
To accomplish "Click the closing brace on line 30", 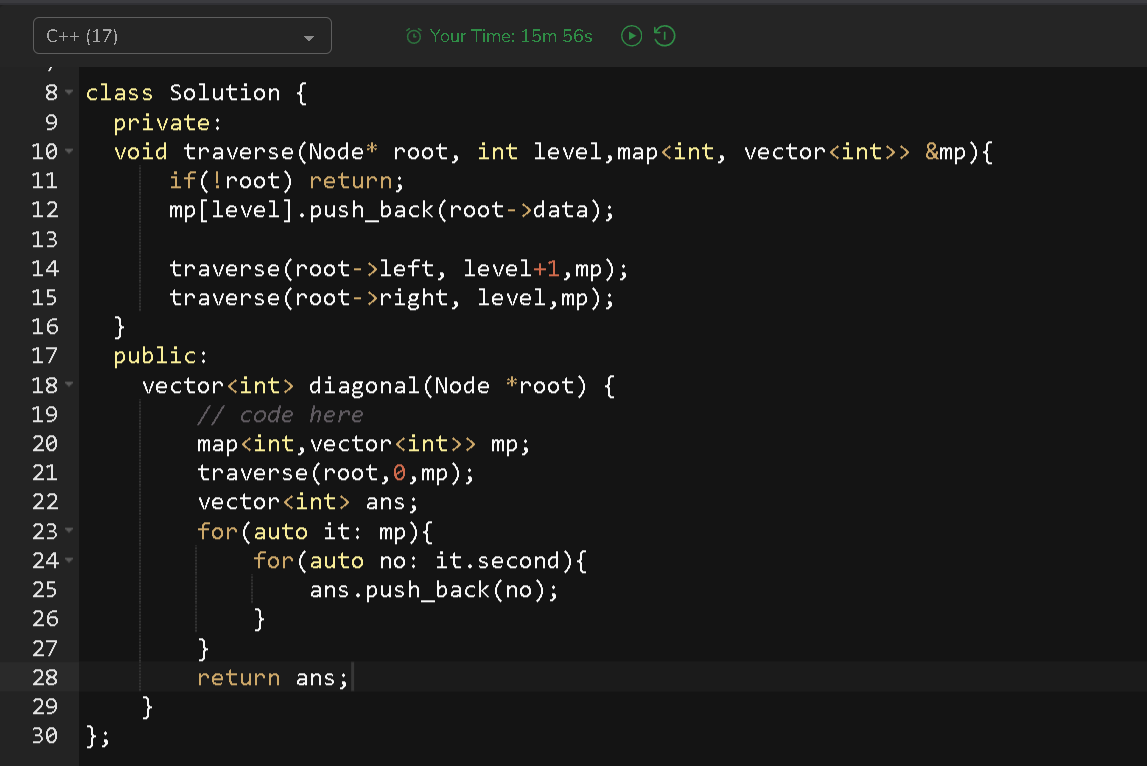I will [90, 736].
